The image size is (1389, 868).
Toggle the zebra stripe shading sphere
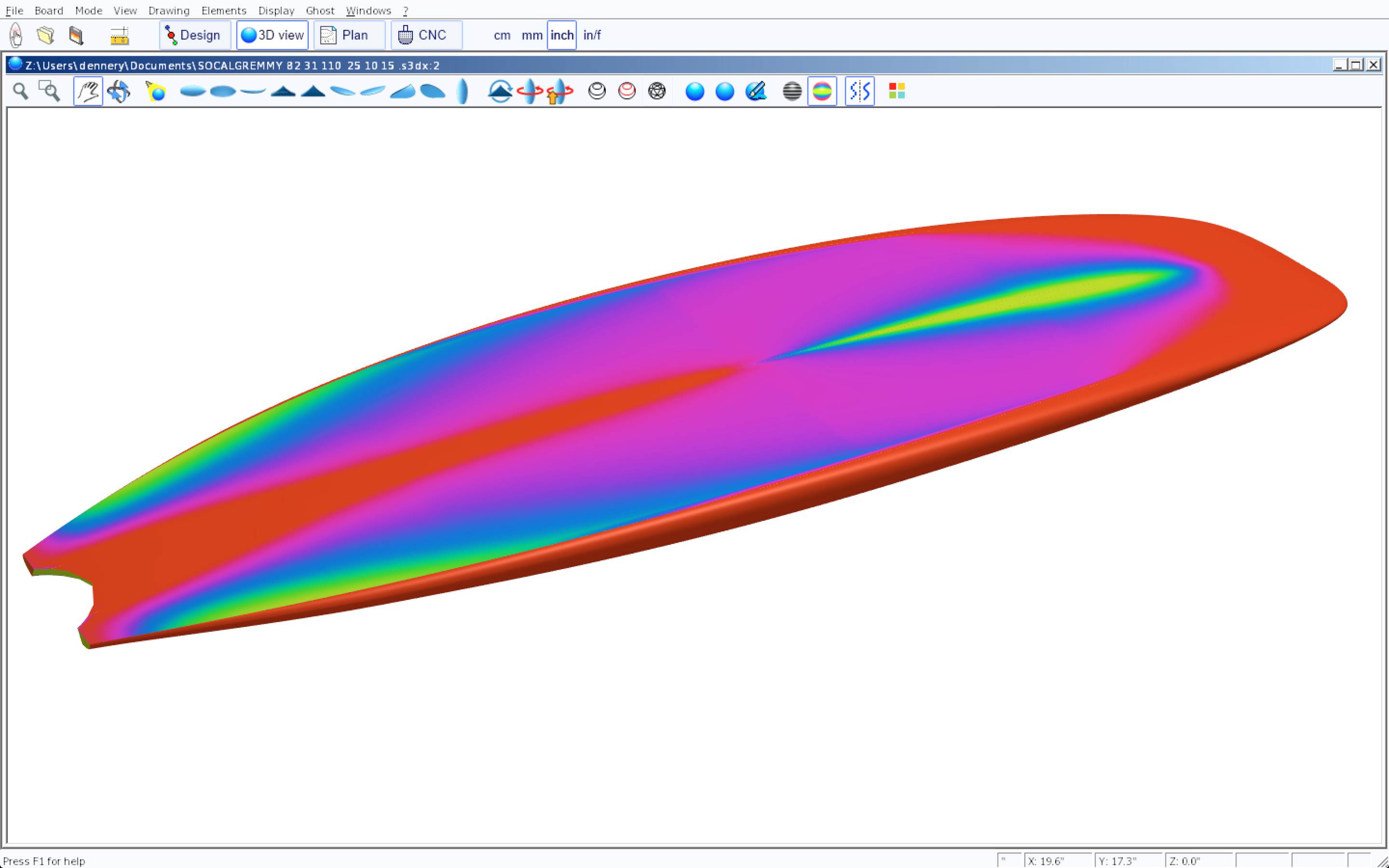(792, 91)
